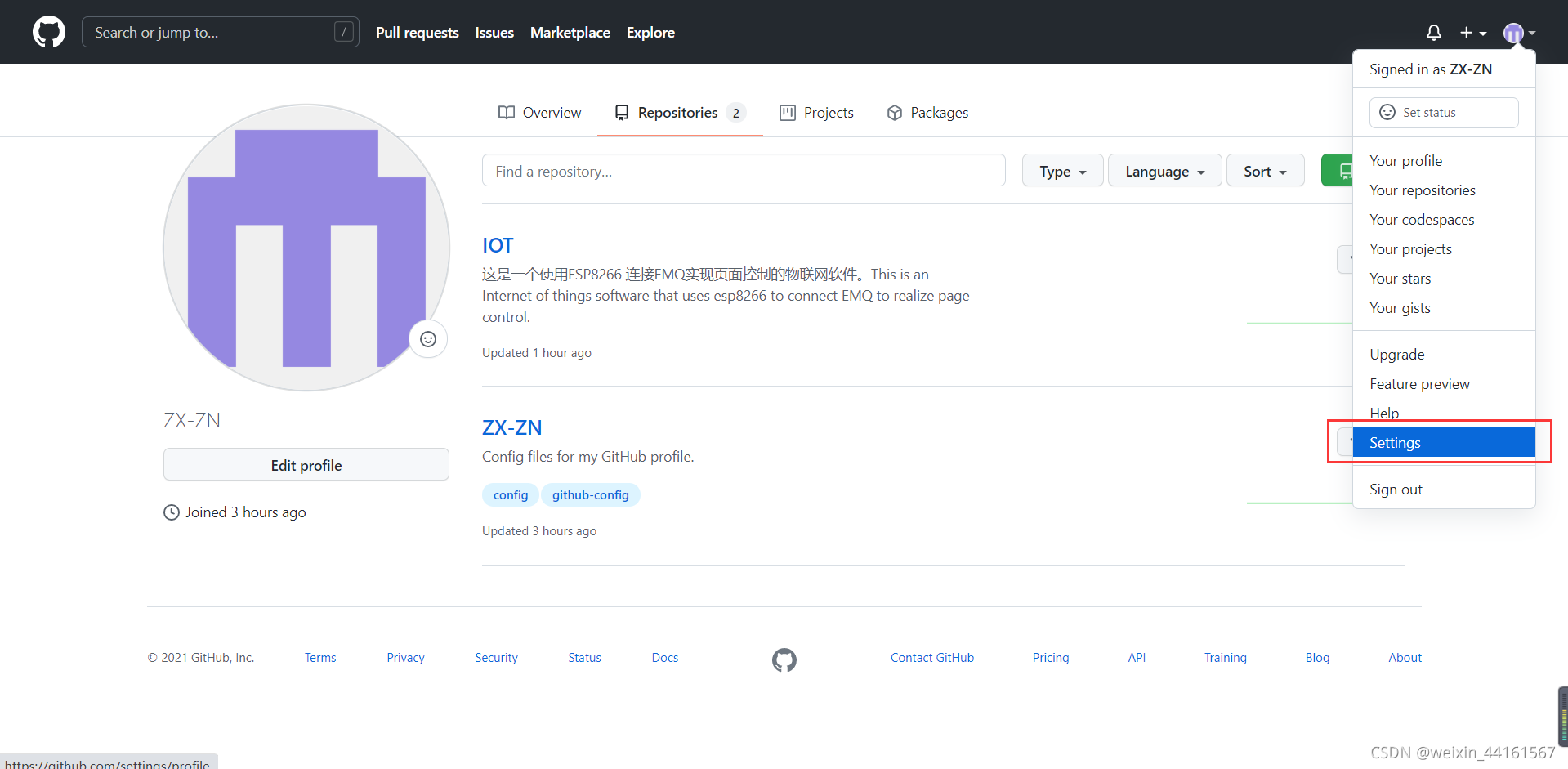Choose Settings in the user menu
1568x769 pixels.
pos(1444,442)
